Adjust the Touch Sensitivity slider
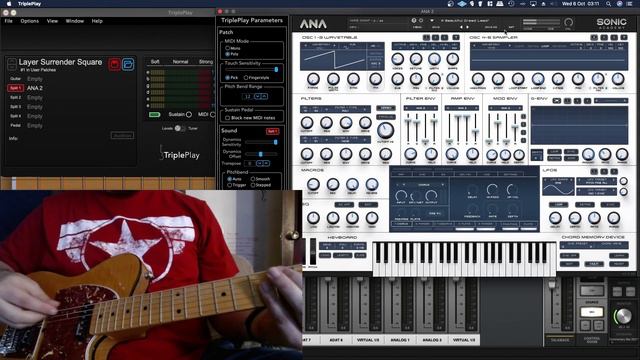The image size is (640, 360). (252, 69)
